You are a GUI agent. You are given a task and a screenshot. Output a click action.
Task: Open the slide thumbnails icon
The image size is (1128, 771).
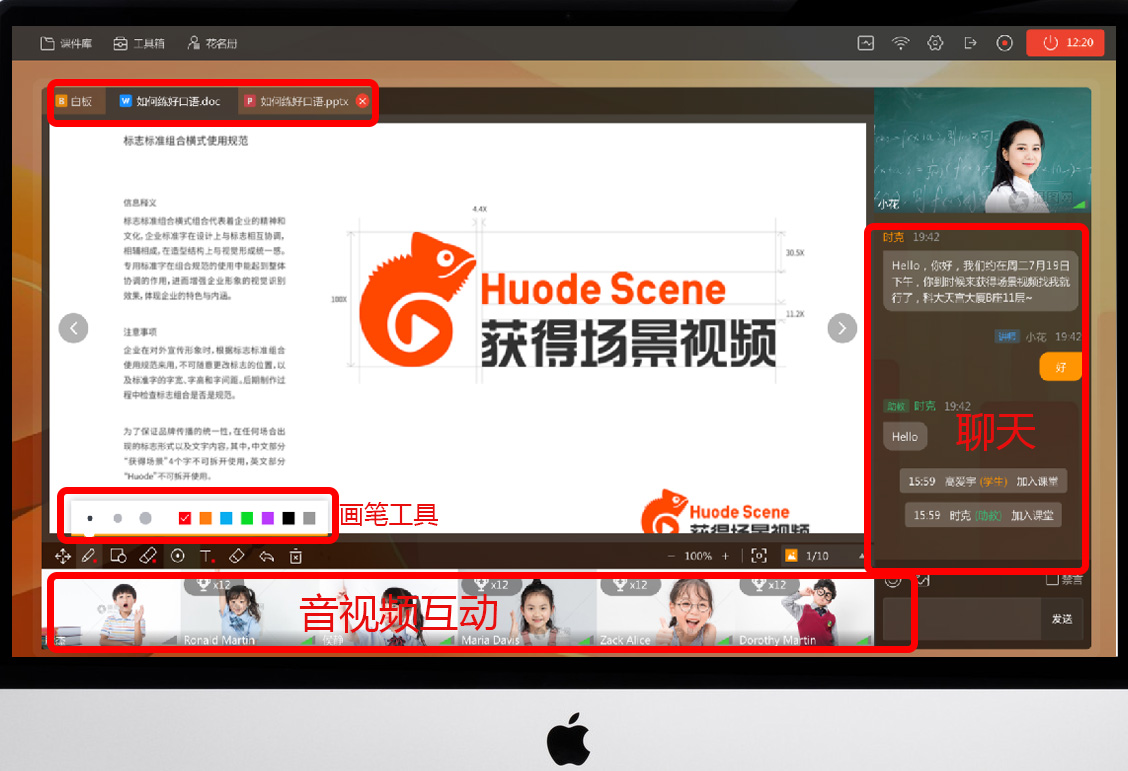(791, 556)
